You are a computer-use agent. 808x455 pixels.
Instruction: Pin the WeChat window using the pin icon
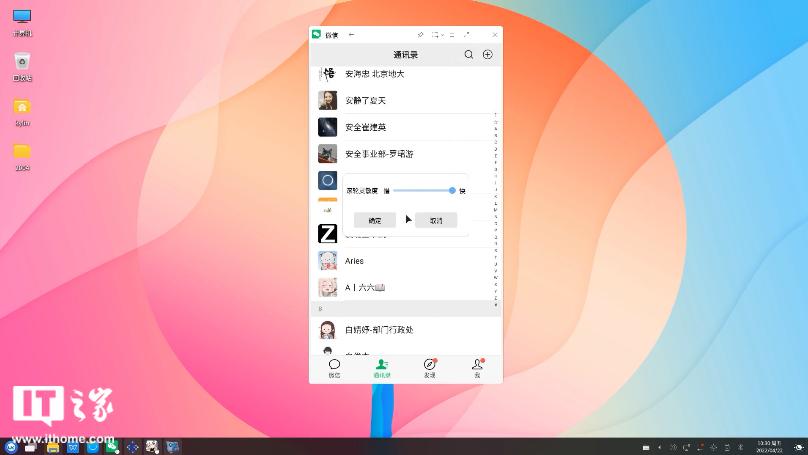tap(421, 34)
